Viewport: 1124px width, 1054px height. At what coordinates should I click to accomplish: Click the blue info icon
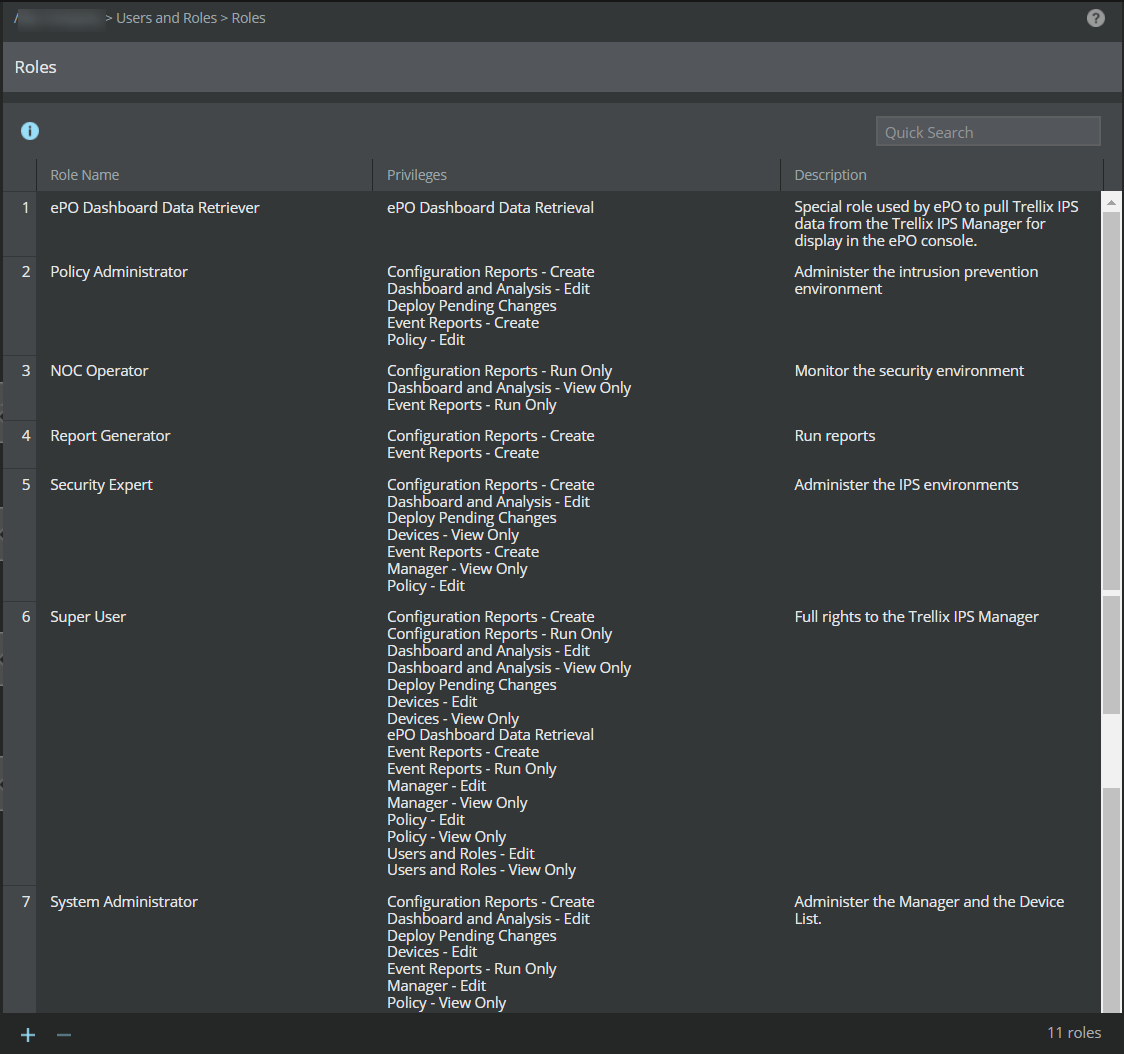click(x=29, y=131)
